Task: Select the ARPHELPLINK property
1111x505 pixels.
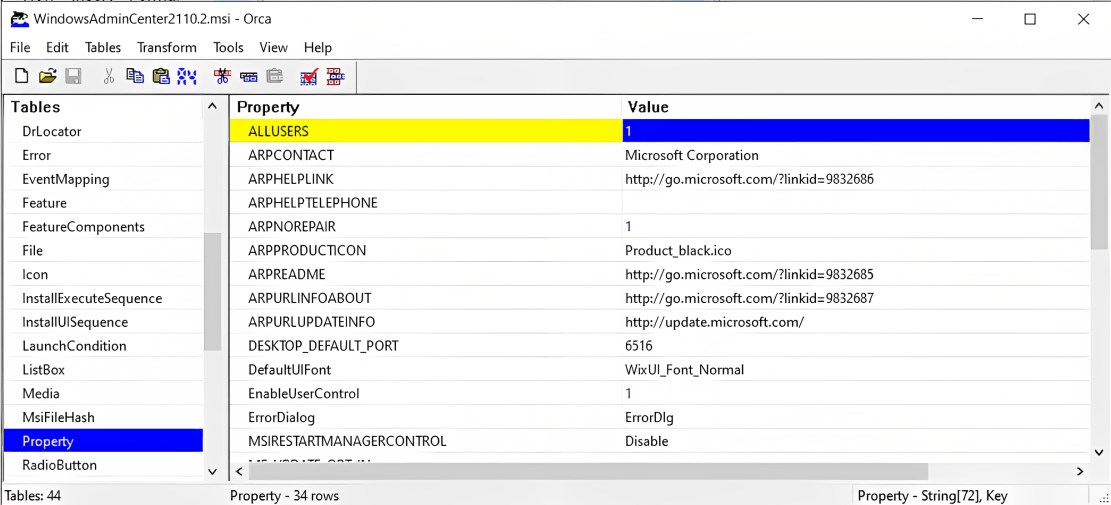Action: pos(426,179)
